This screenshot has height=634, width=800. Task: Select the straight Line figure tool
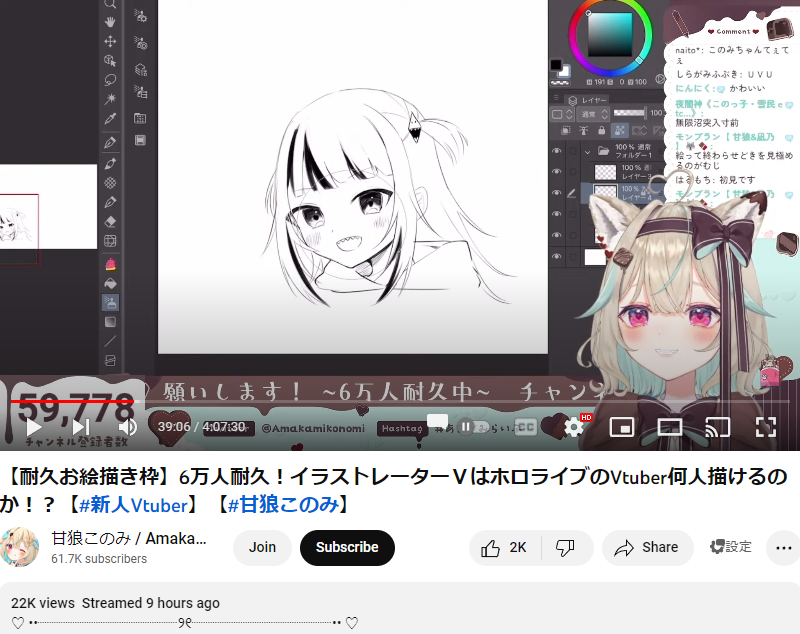[110, 341]
